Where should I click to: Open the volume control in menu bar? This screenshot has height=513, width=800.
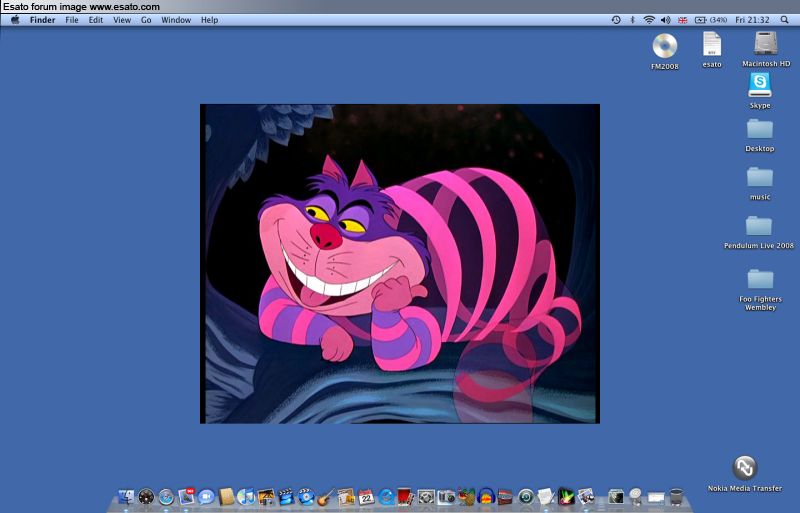(665, 20)
